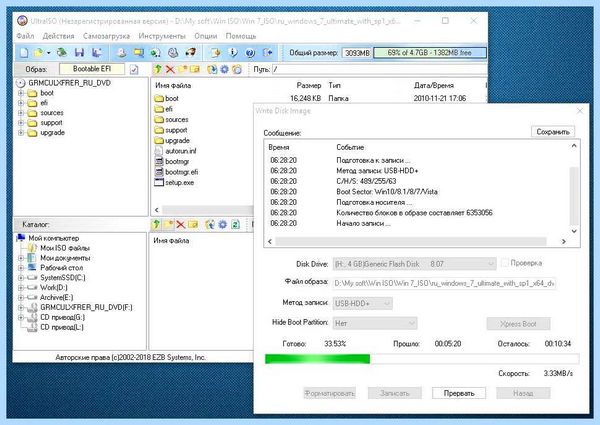Click the blue gear icon in image toolbar

(x=224, y=69)
